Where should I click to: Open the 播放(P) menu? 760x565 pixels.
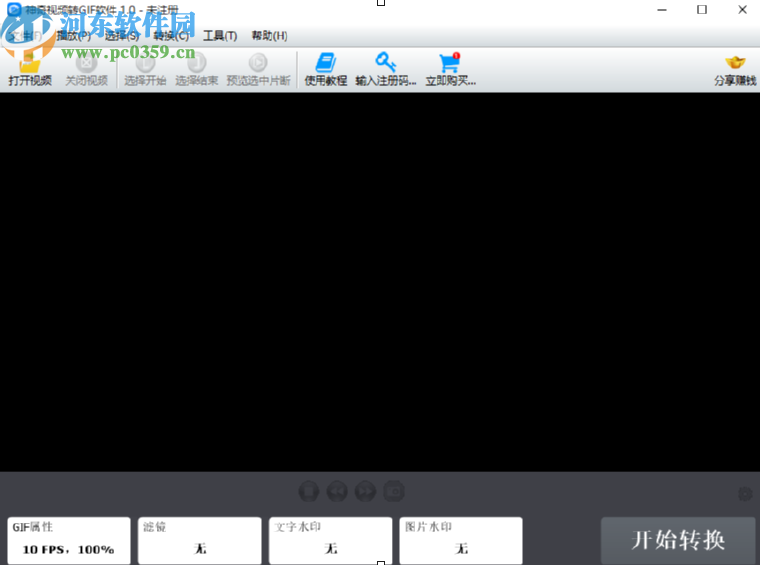tap(74, 35)
